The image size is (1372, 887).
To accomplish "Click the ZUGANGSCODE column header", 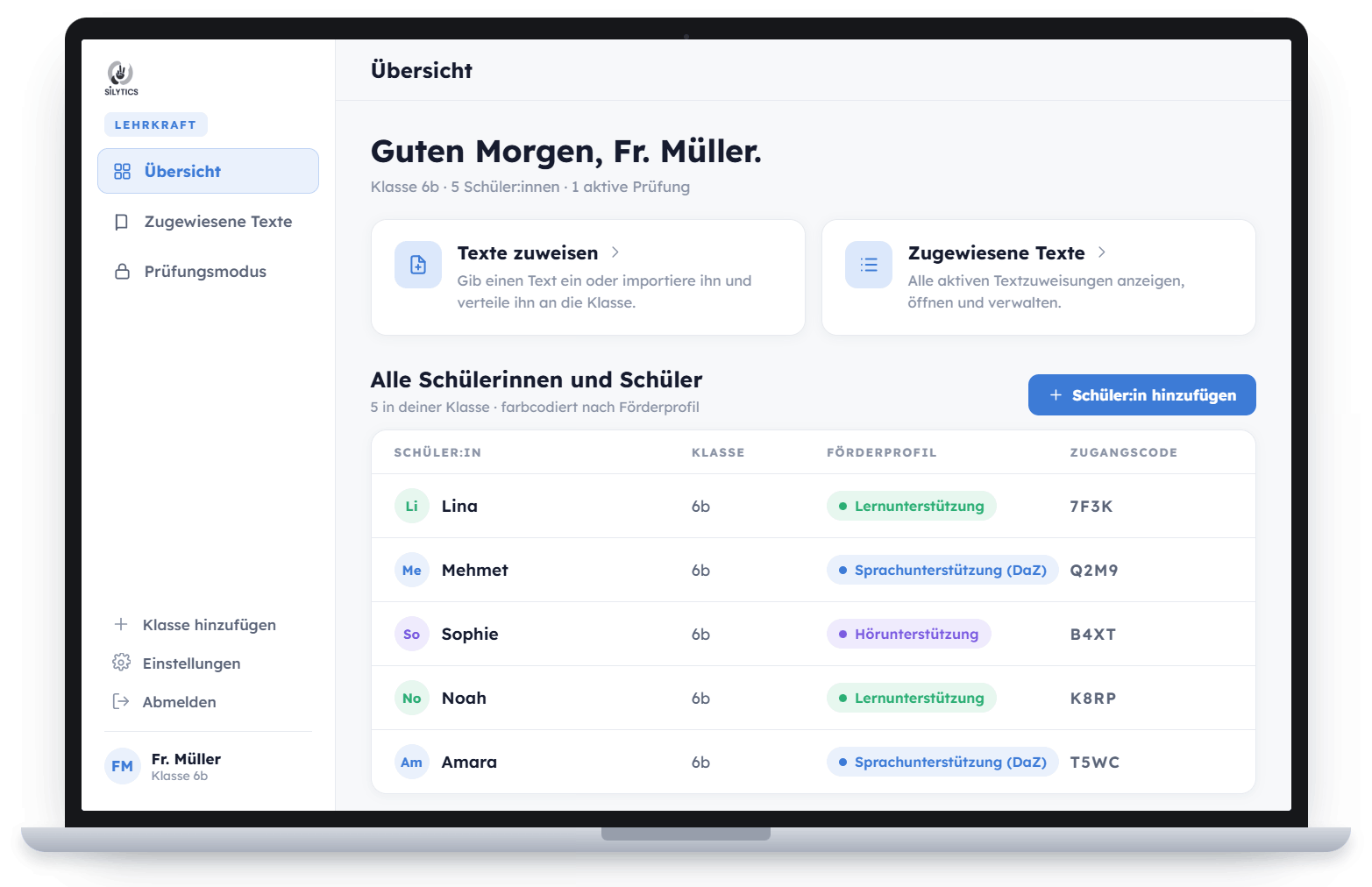I will (1124, 452).
